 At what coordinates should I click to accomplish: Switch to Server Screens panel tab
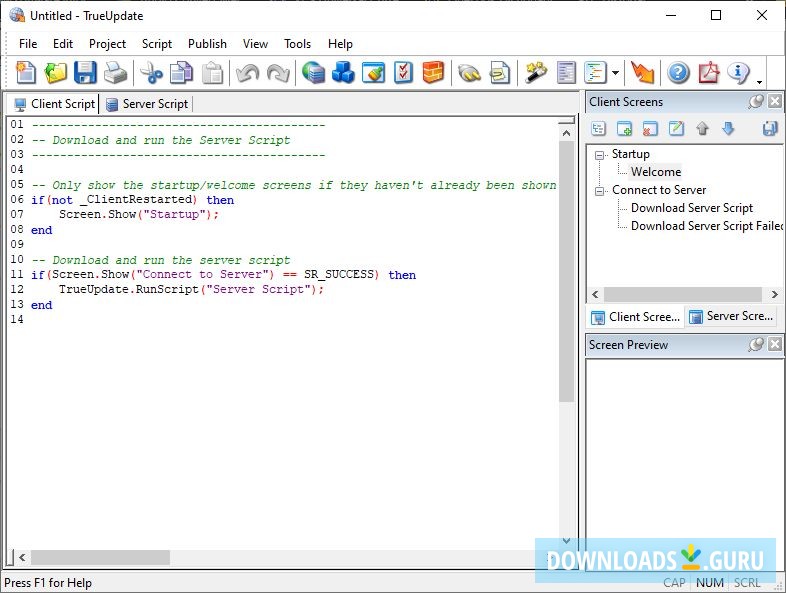coord(730,317)
